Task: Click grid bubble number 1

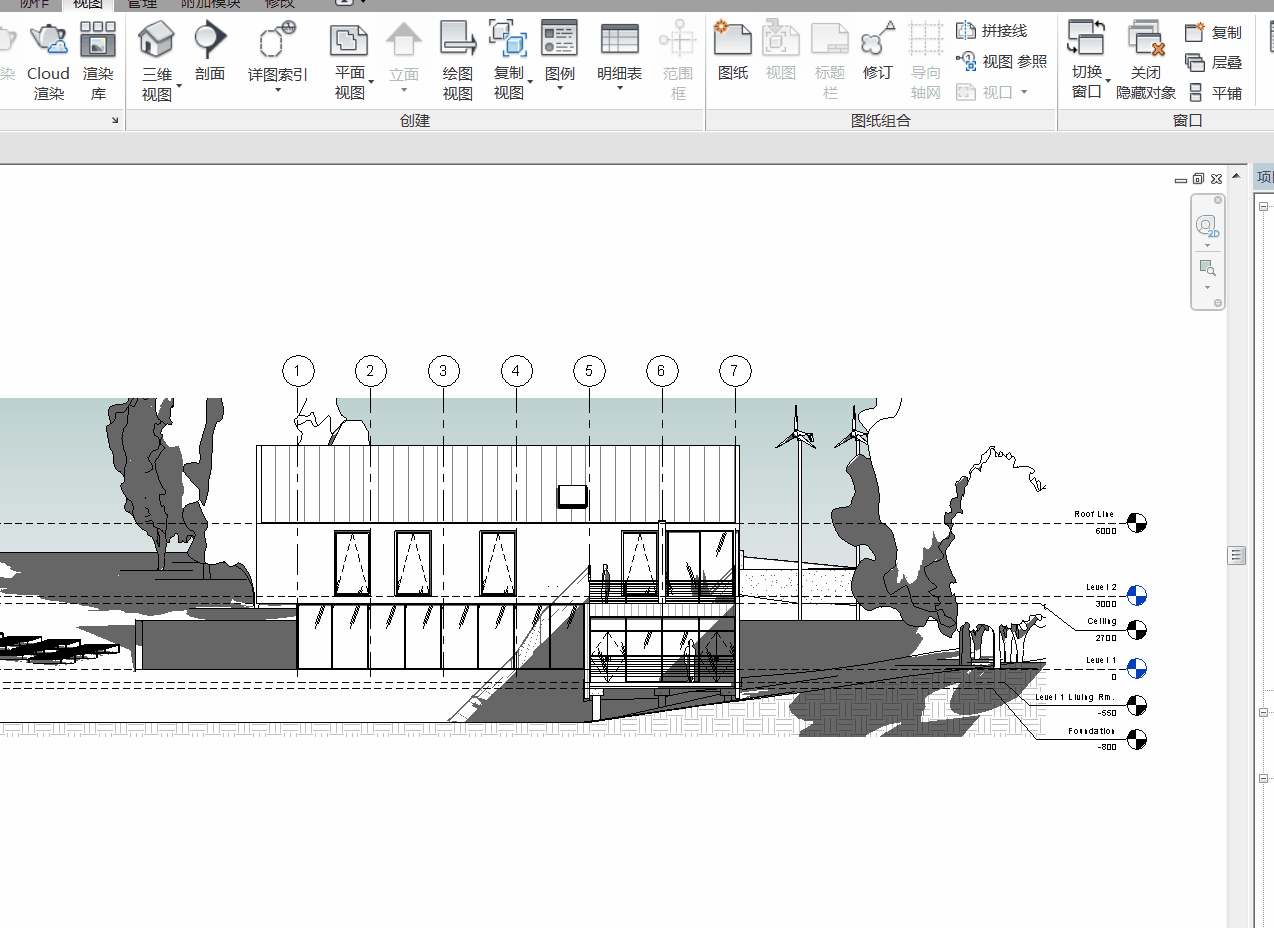Action: tap(298, 371)
